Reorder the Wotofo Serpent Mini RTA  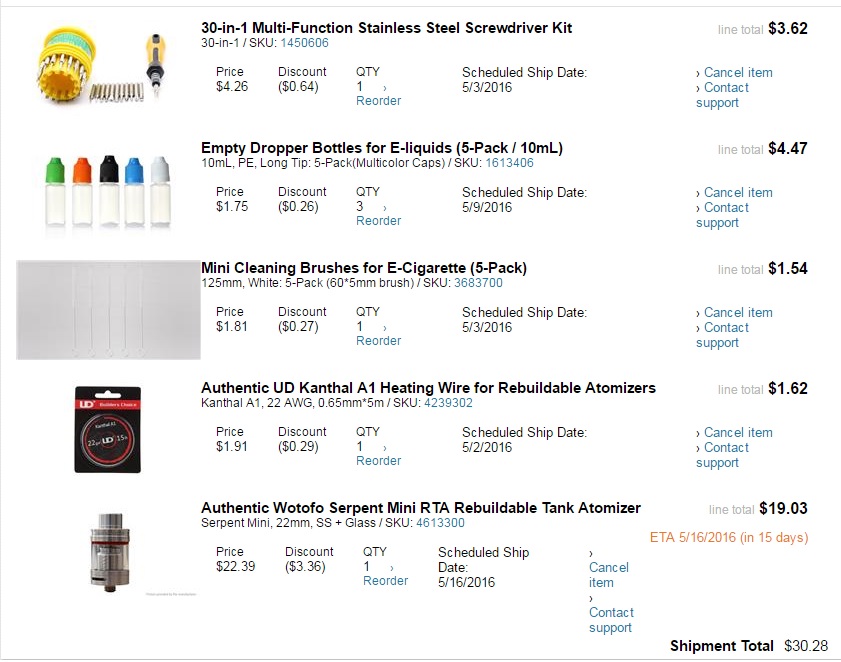[385, 581]
